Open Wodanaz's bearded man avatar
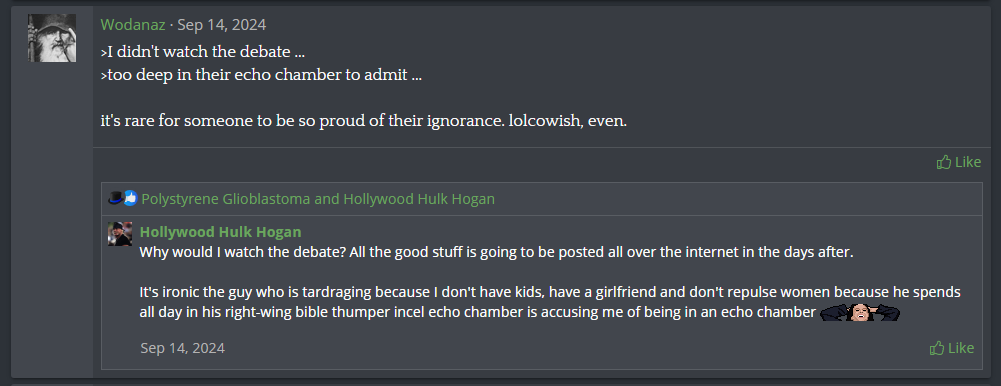Viewport: 1001px width, 386px height. pos(52,38)
